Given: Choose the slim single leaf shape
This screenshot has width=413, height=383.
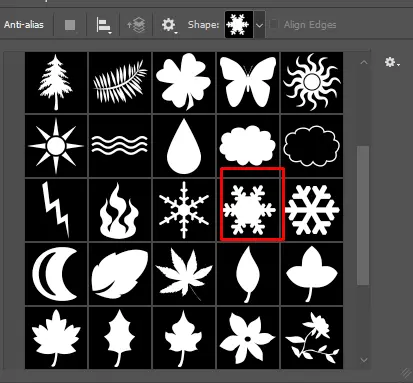Looking at the screenshot, I should (x=248, y=274).
